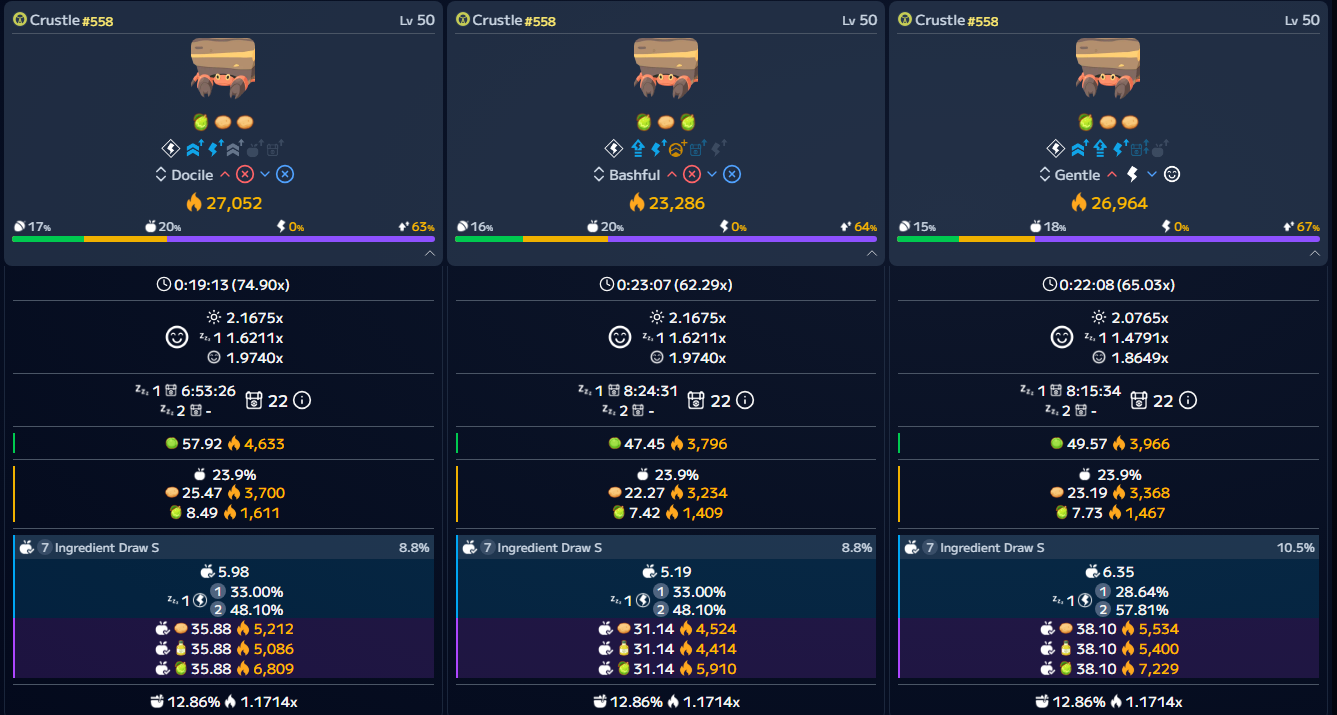Open the nature selector next to Docile
Viewport: 1337px width, 715px height.
coord(160,175)
